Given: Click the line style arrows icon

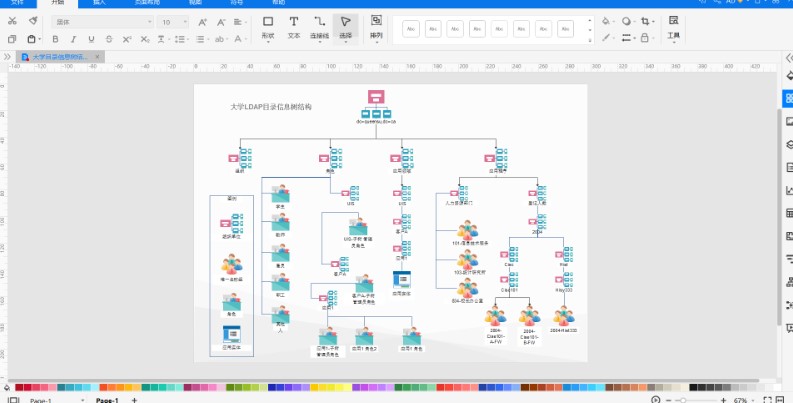Looking at the screenshot, I should coord(627,37).
